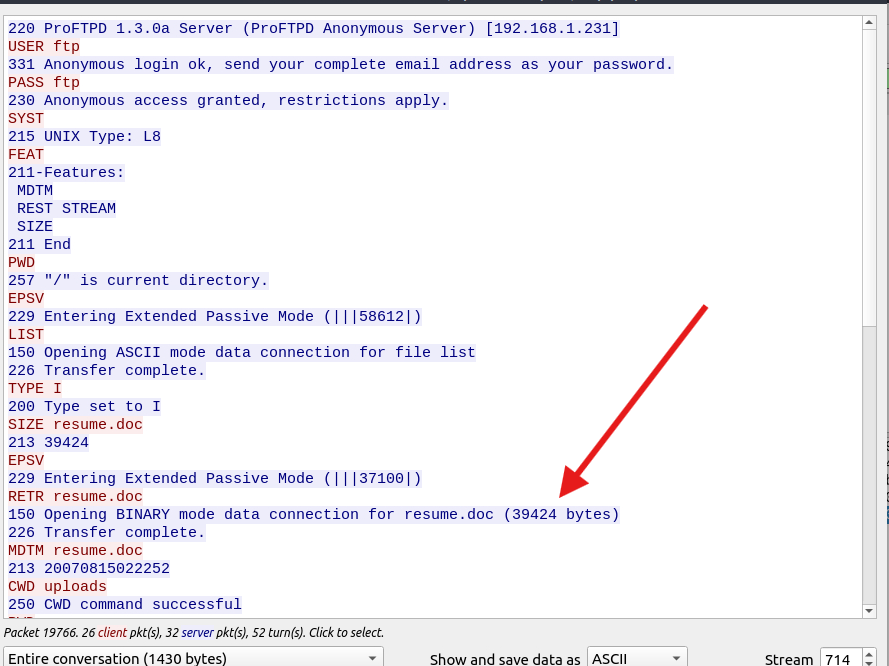Image resolution: width=889 pixels, height=666 pixels.
Task: Click the '331 Anonymous login ok' server line
Action: (x=340, y=65)
